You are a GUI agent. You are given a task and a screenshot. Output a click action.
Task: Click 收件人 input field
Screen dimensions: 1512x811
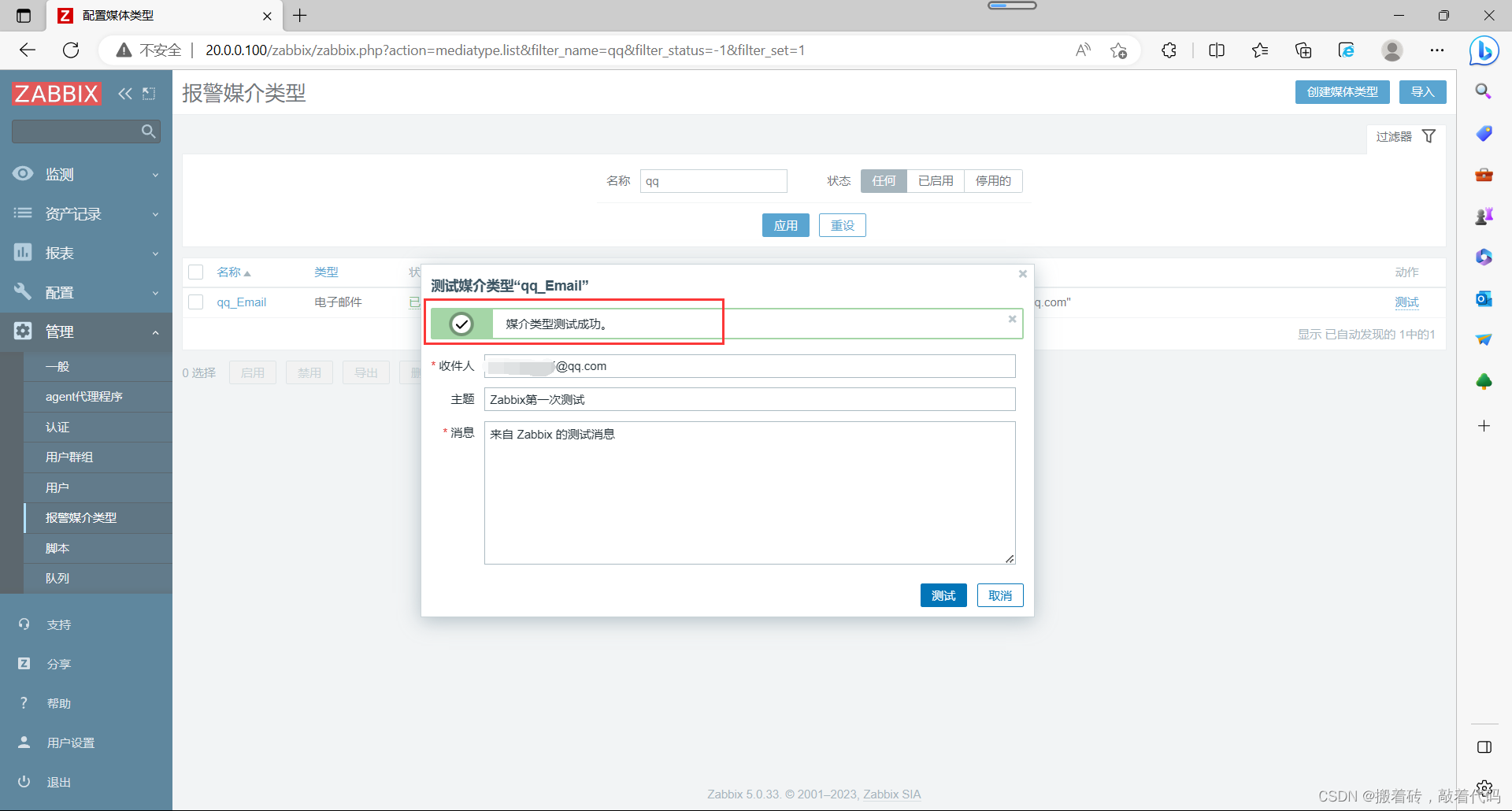750,366
